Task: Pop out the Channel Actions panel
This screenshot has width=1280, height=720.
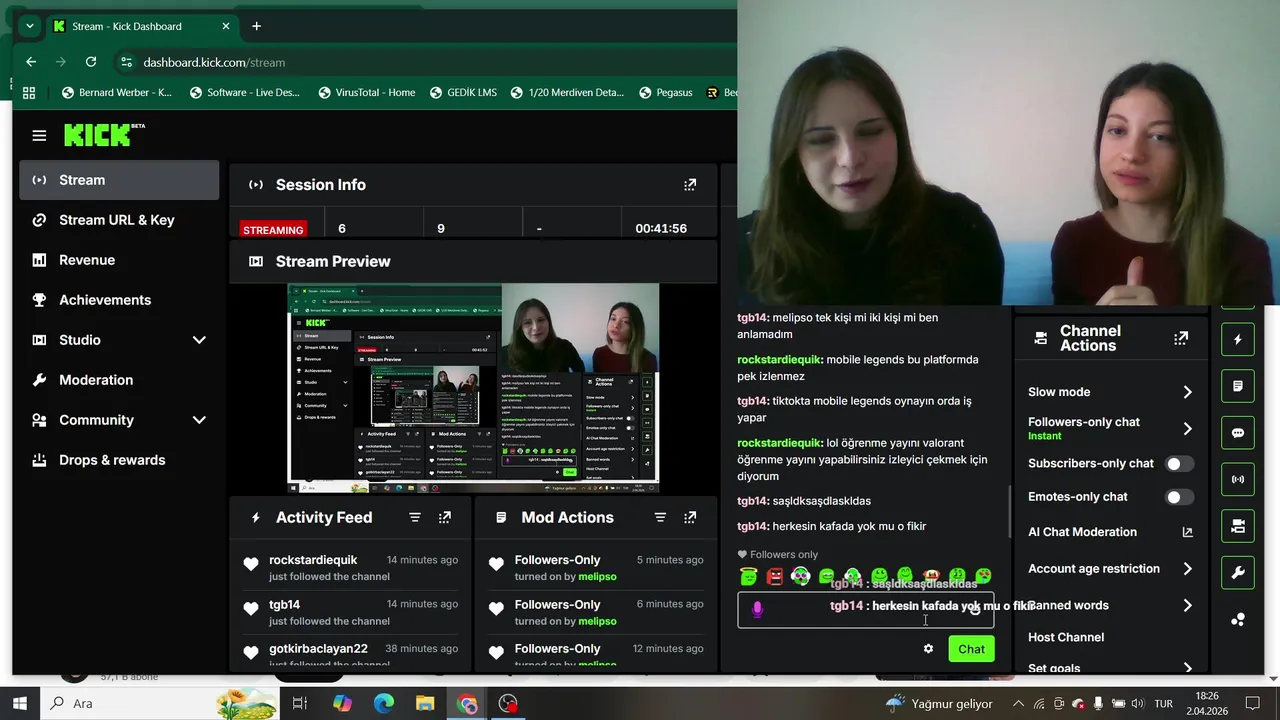Action: [x=1181, y=339]
